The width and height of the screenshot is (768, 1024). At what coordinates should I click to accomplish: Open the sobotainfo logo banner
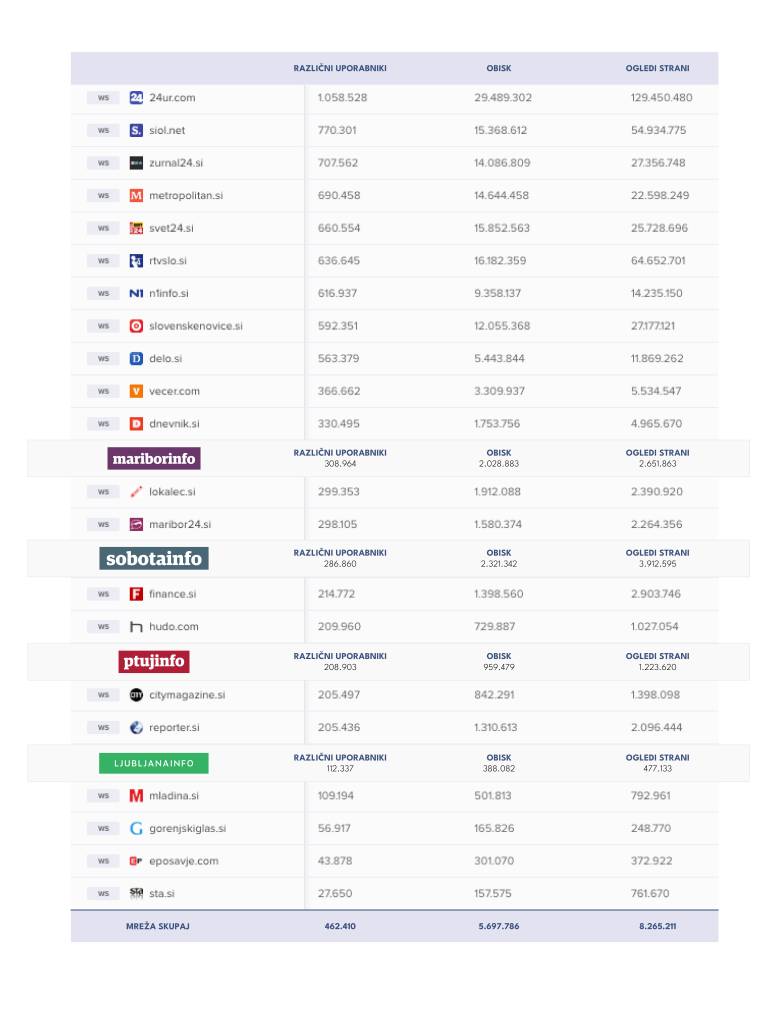[x=154, y=559]
